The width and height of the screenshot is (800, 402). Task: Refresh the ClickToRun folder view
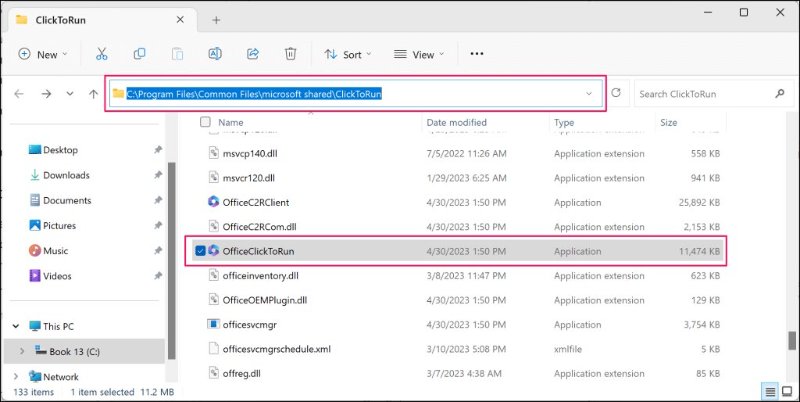pos(616,93)
